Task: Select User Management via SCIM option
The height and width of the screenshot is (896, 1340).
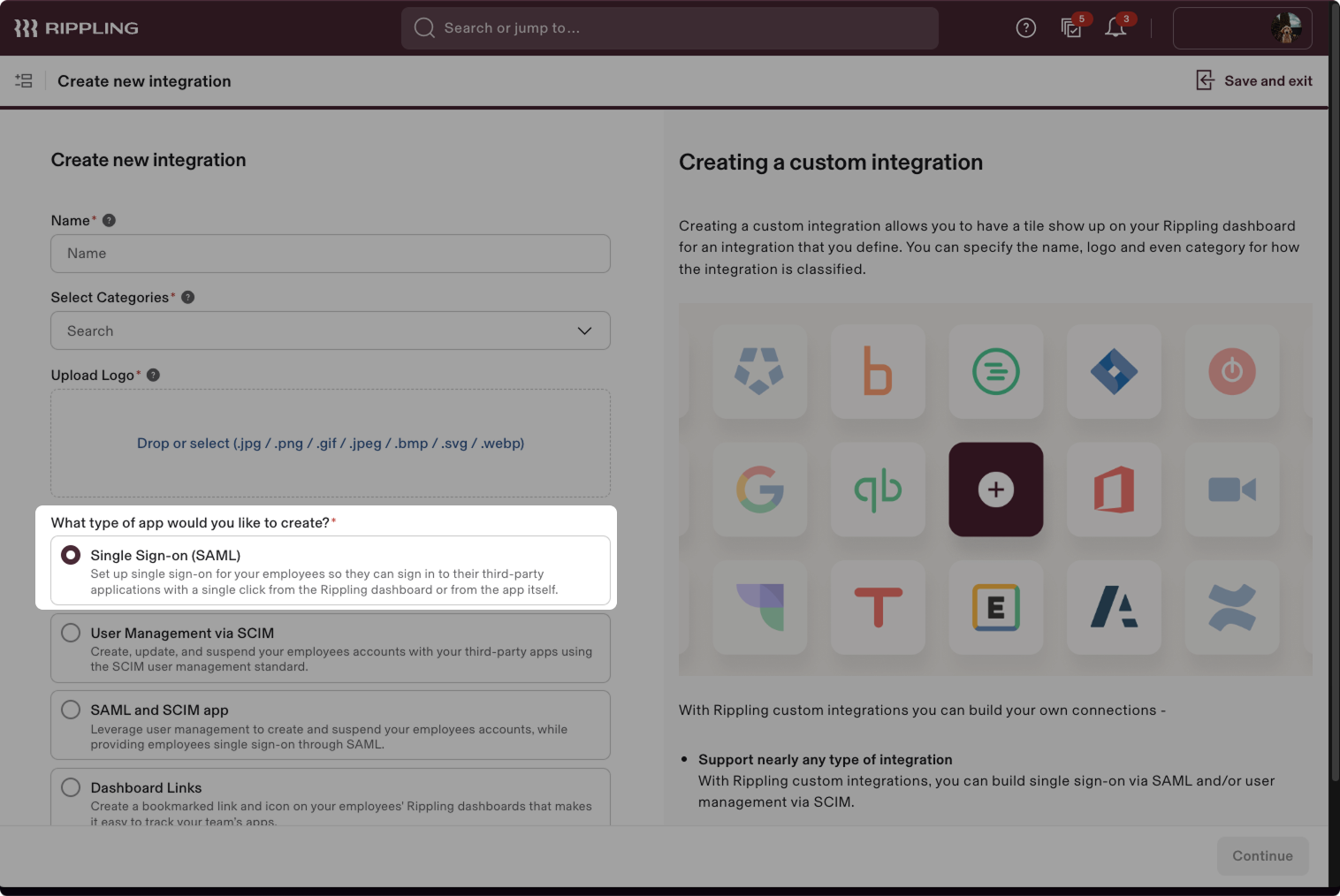Action: tap(71, 633)
